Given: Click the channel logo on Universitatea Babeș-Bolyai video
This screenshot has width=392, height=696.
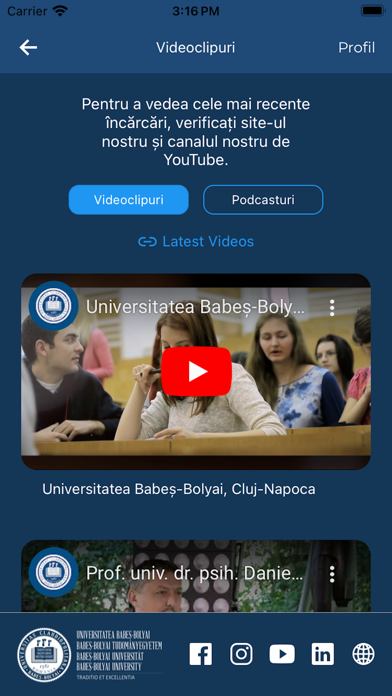Looking at the screenshot, I should click(x=54, y=306).
